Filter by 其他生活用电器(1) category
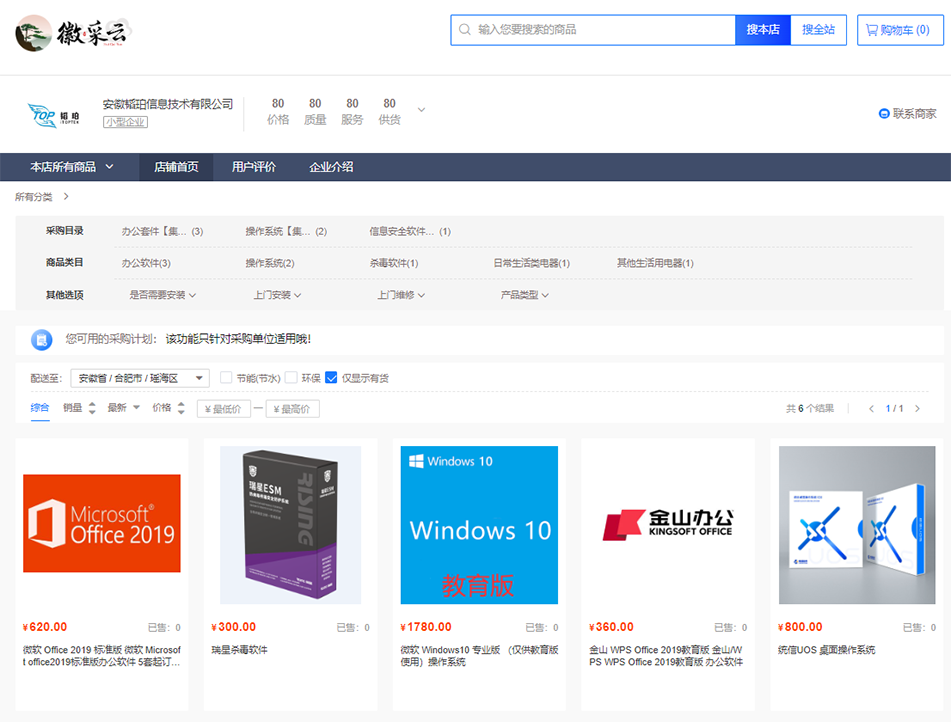 tap(655, 263)
